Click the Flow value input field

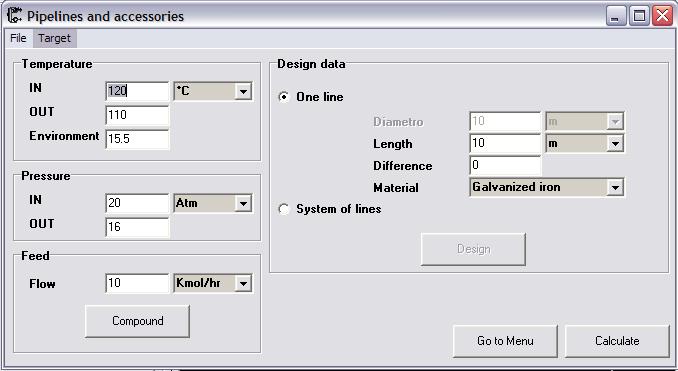click(x=137, y=284)
